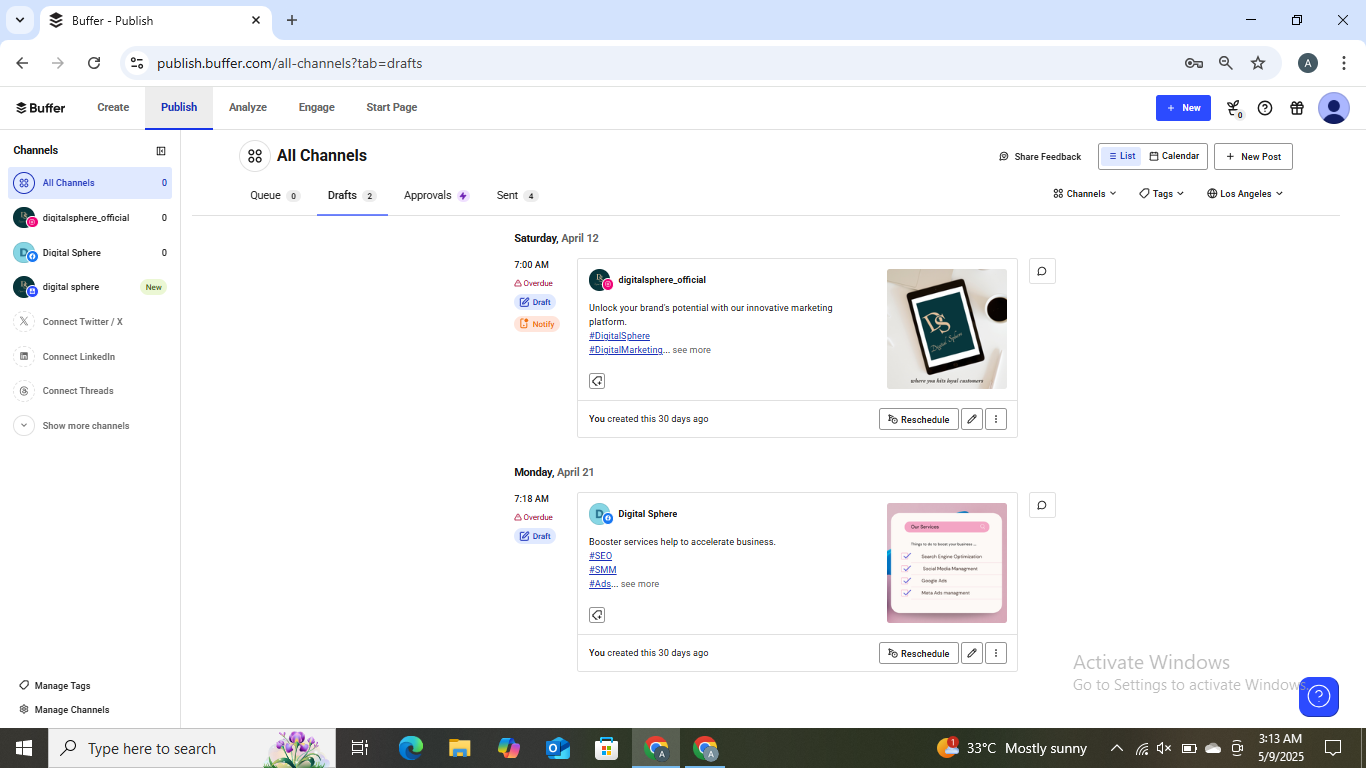Select digitalsphere_official channel in sidebar
1366x768 pixels.
(90, 218)
